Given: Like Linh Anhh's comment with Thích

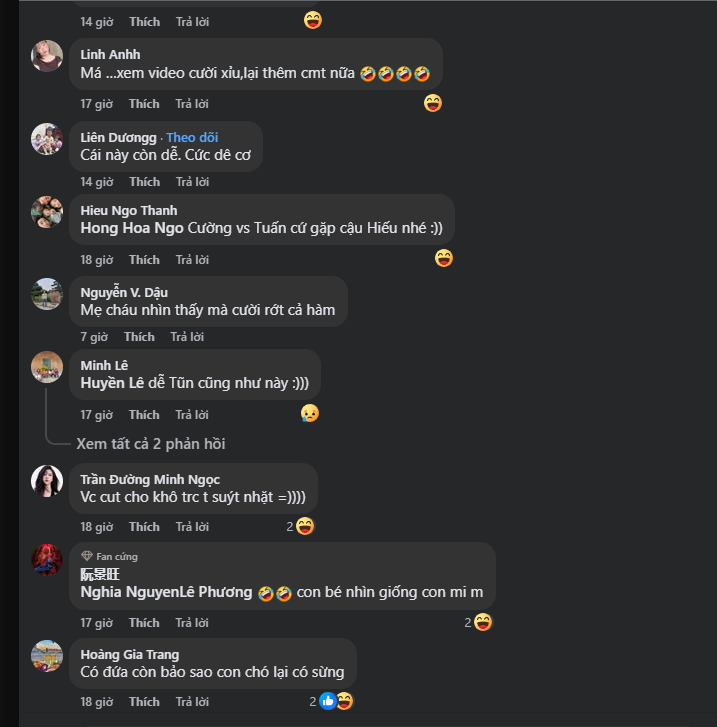Looking at the screenshot, I should click(144, 103).
